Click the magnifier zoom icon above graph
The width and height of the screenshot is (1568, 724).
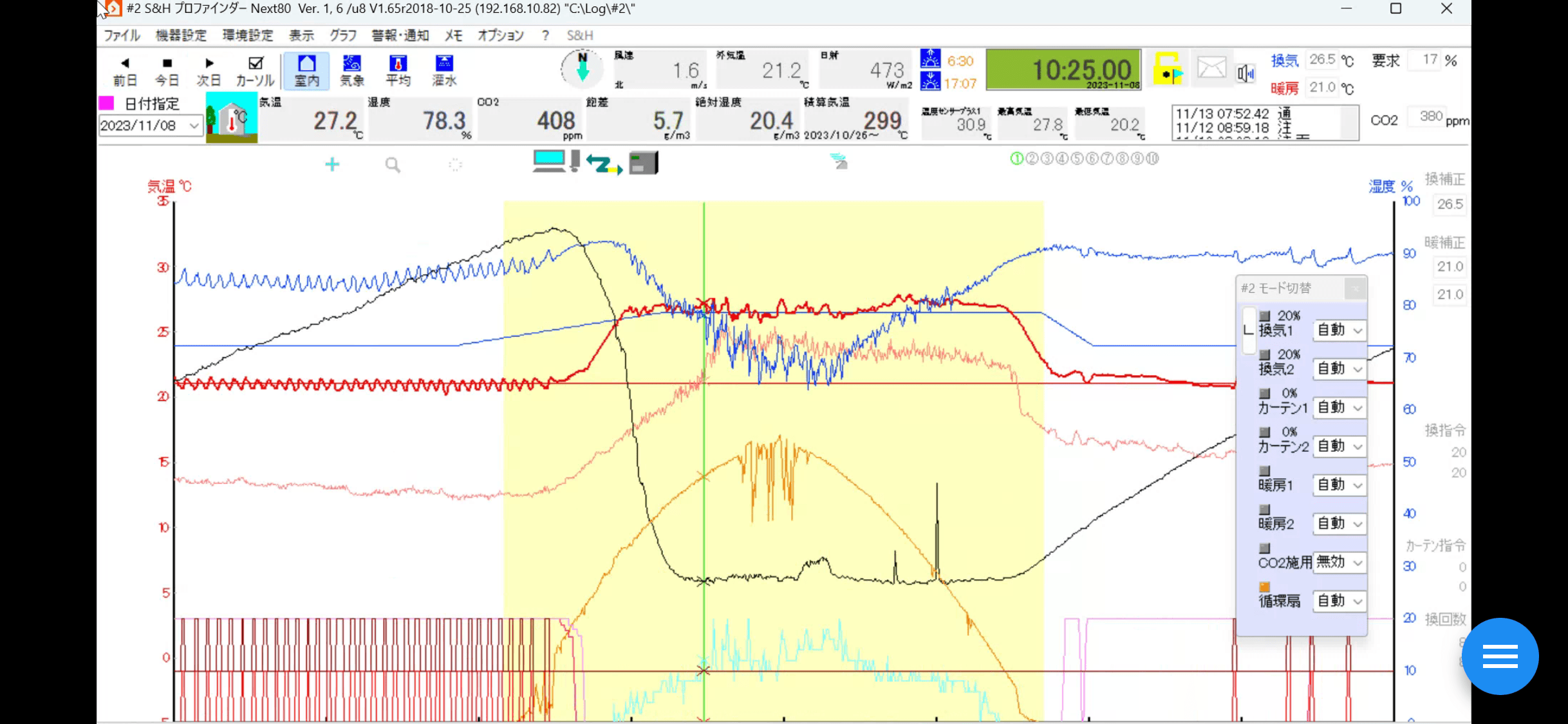pos(393,165)
